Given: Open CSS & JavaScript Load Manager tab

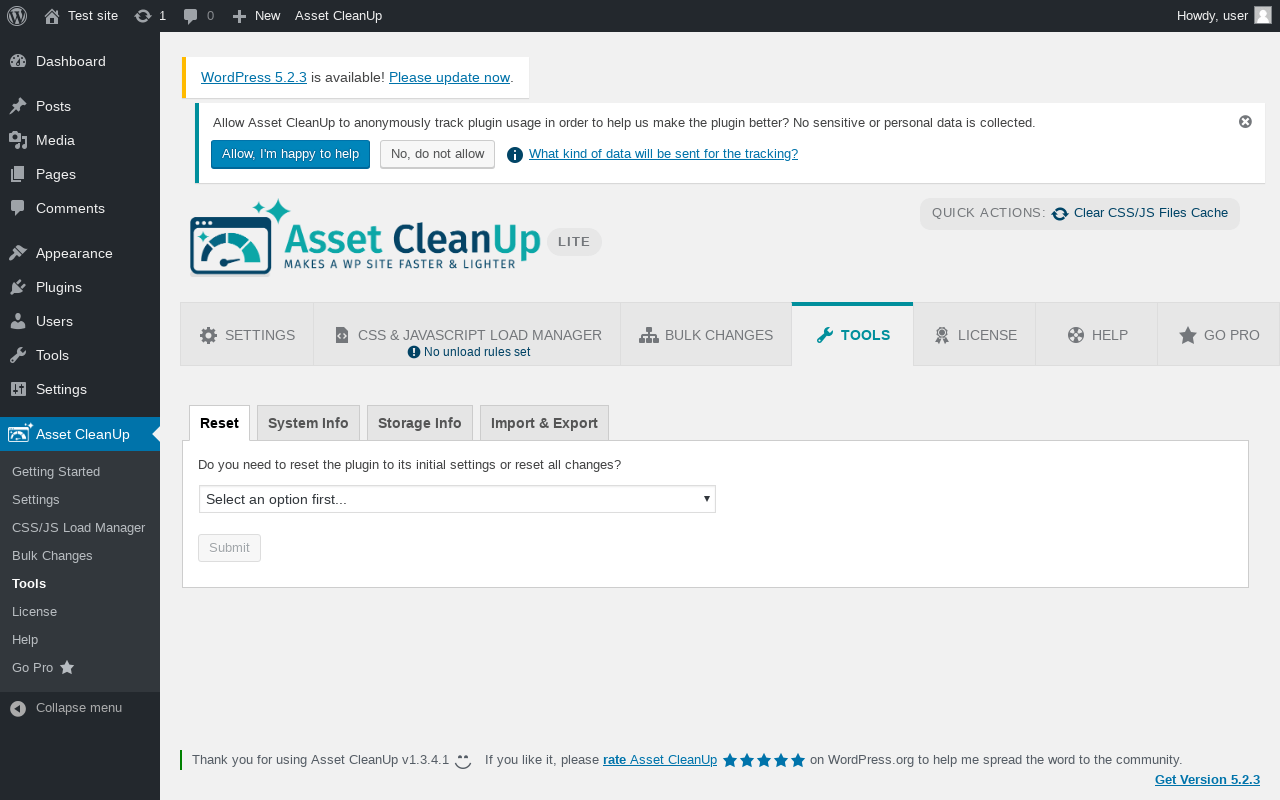Looking at the screenshot, I should (467, 335).
